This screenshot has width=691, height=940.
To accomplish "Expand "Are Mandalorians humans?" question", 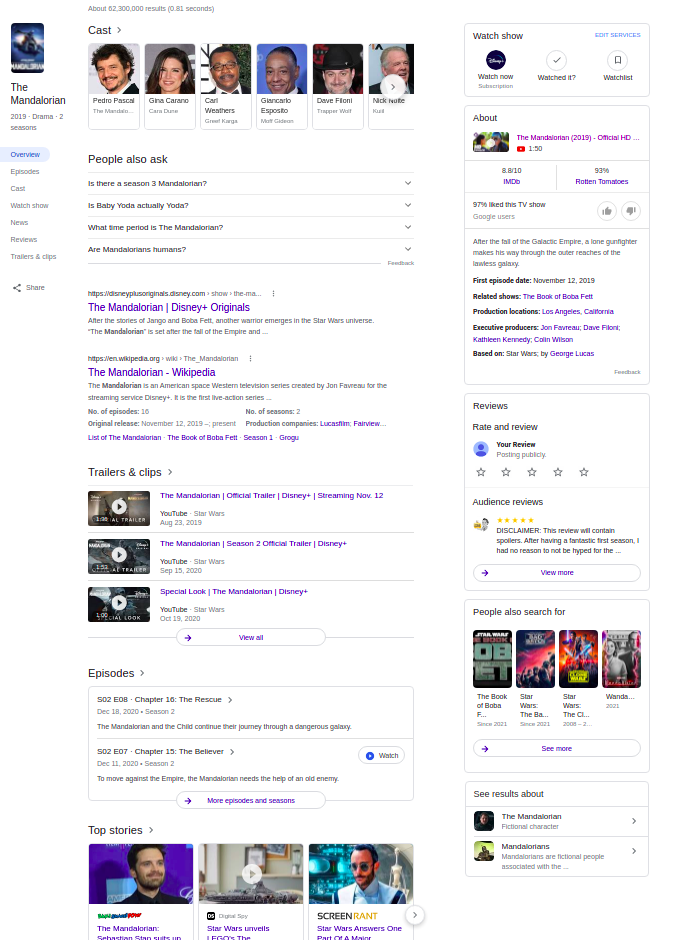I will click(x=251, y=249).
